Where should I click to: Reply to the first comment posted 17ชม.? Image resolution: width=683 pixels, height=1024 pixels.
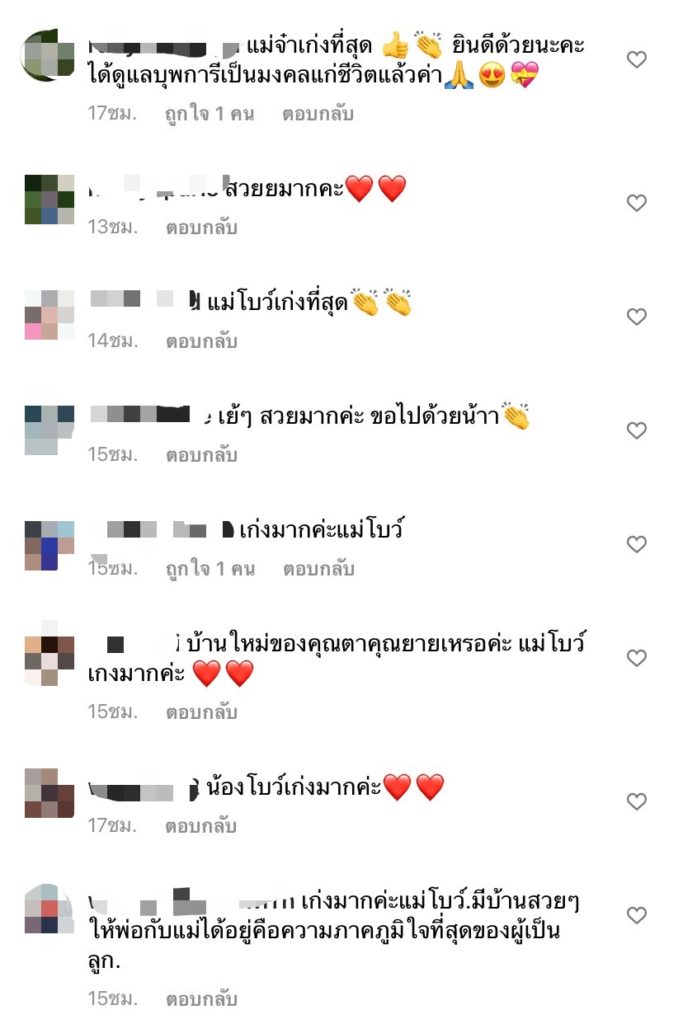point(317,114)
